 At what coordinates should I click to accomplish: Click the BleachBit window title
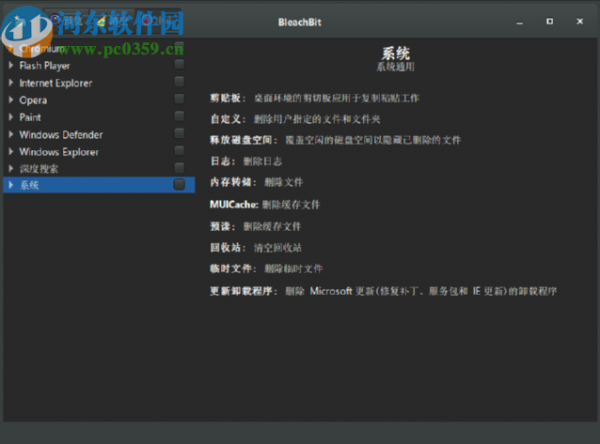[300, 23]
